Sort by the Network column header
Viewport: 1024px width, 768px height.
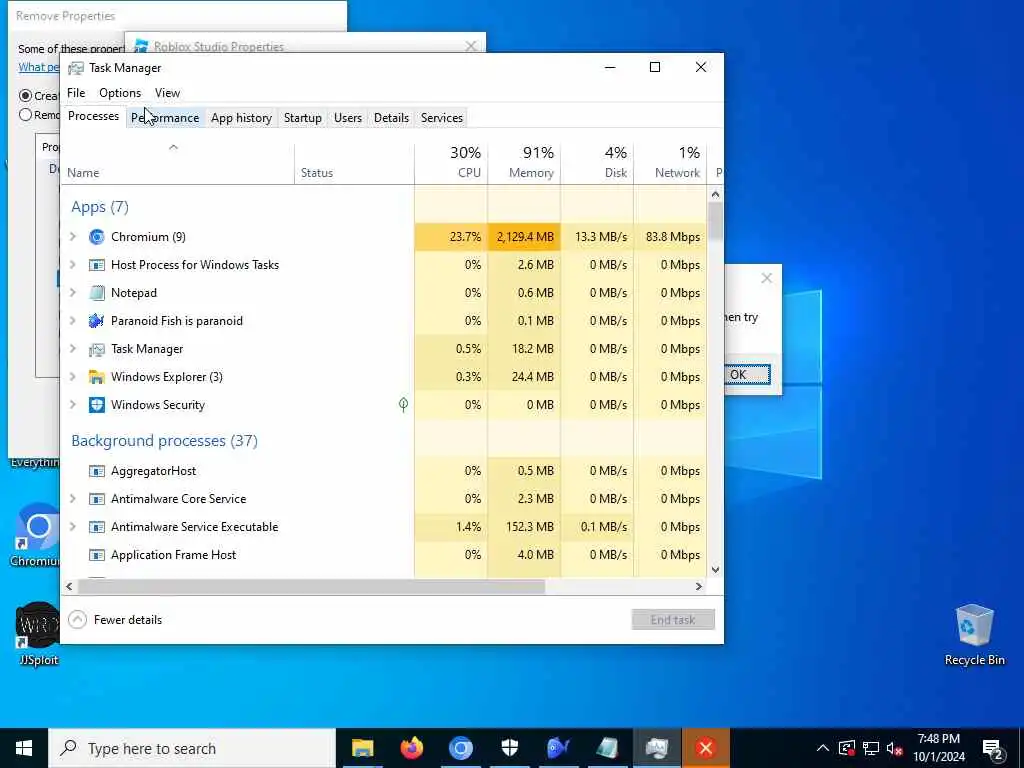(671, 163)
